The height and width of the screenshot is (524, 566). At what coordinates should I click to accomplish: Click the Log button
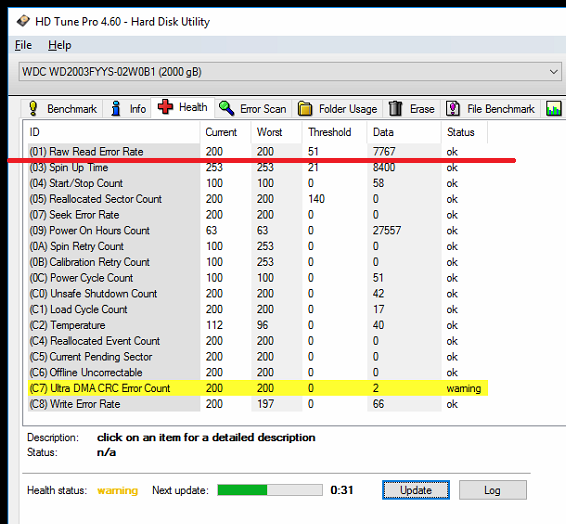point(493,490)
